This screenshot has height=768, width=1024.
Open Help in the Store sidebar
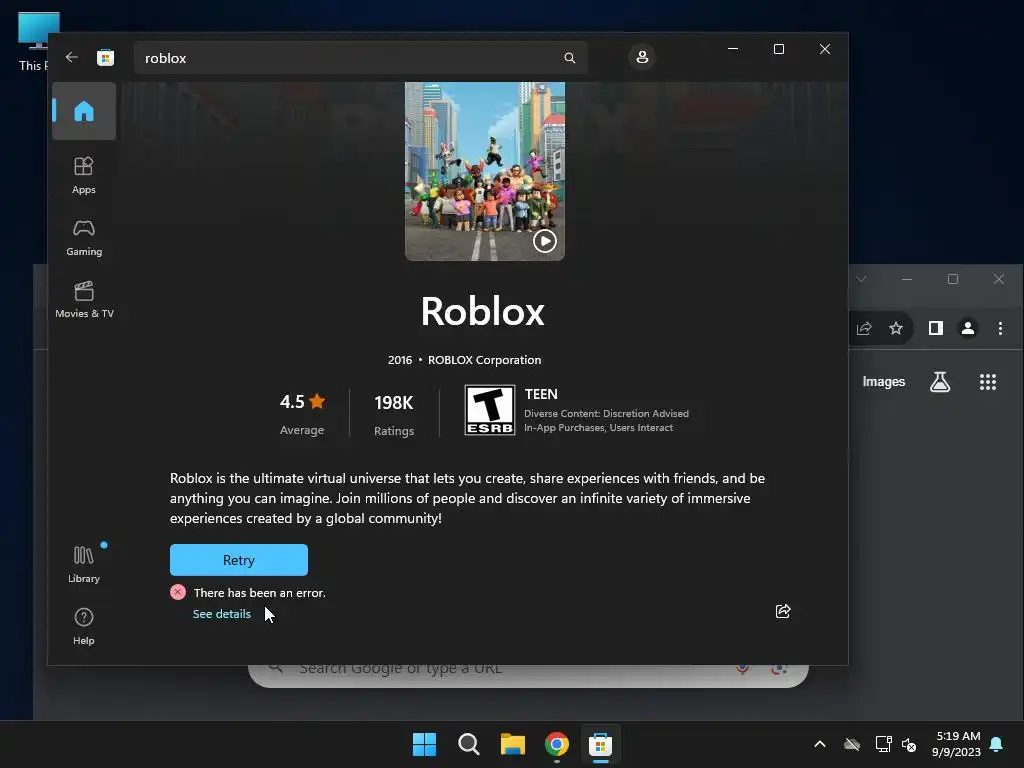[84, 626]
